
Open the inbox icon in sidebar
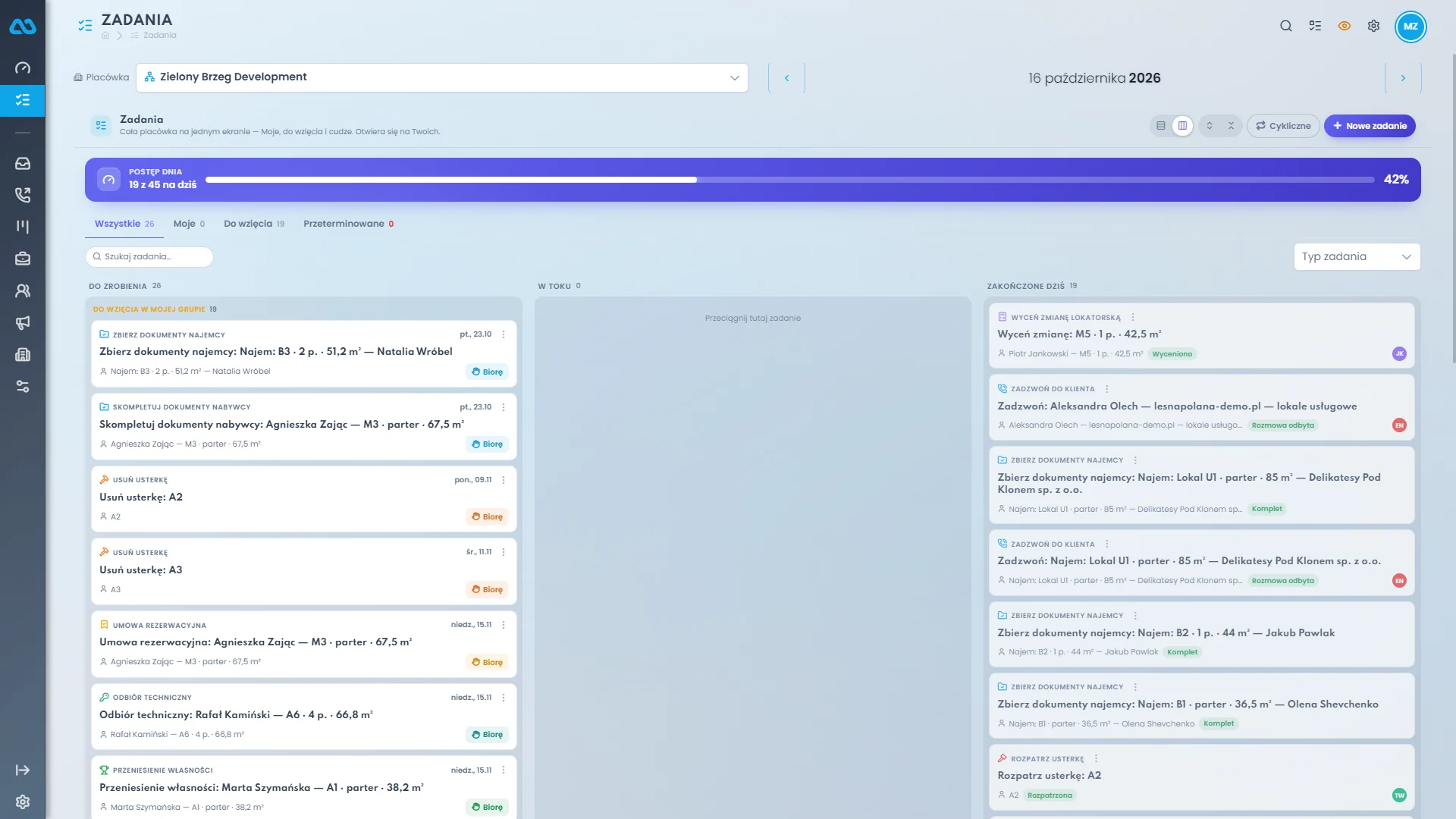tap(23, 163)
